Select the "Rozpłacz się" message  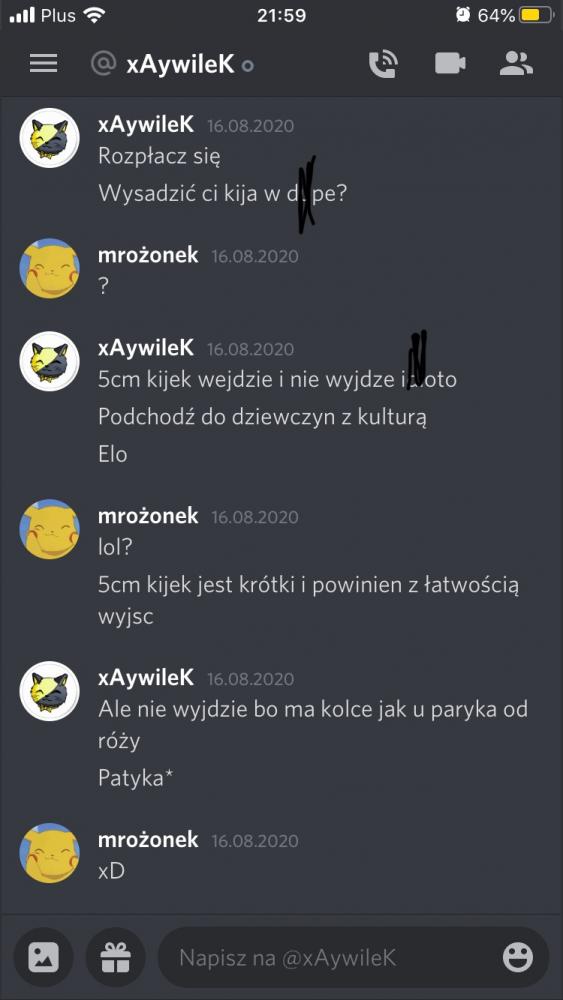click(159, 156)
